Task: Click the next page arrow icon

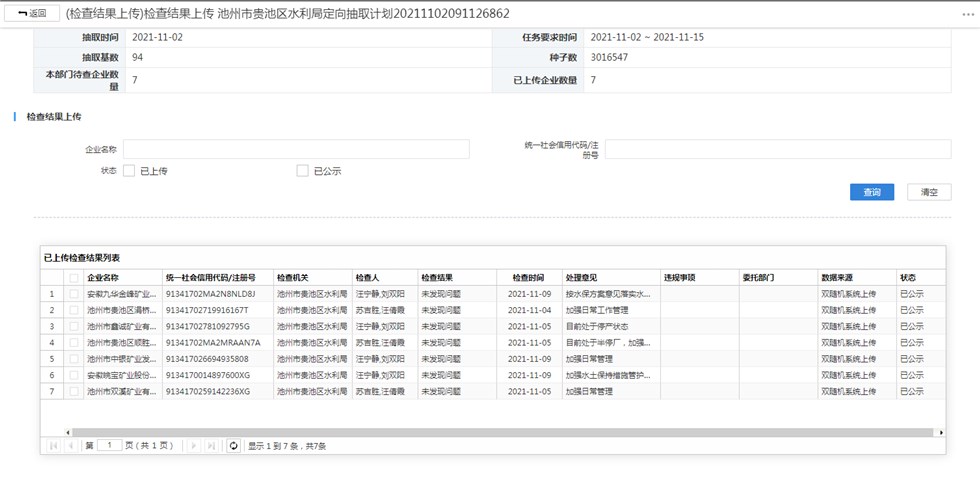Action: (x=195, y=445)
